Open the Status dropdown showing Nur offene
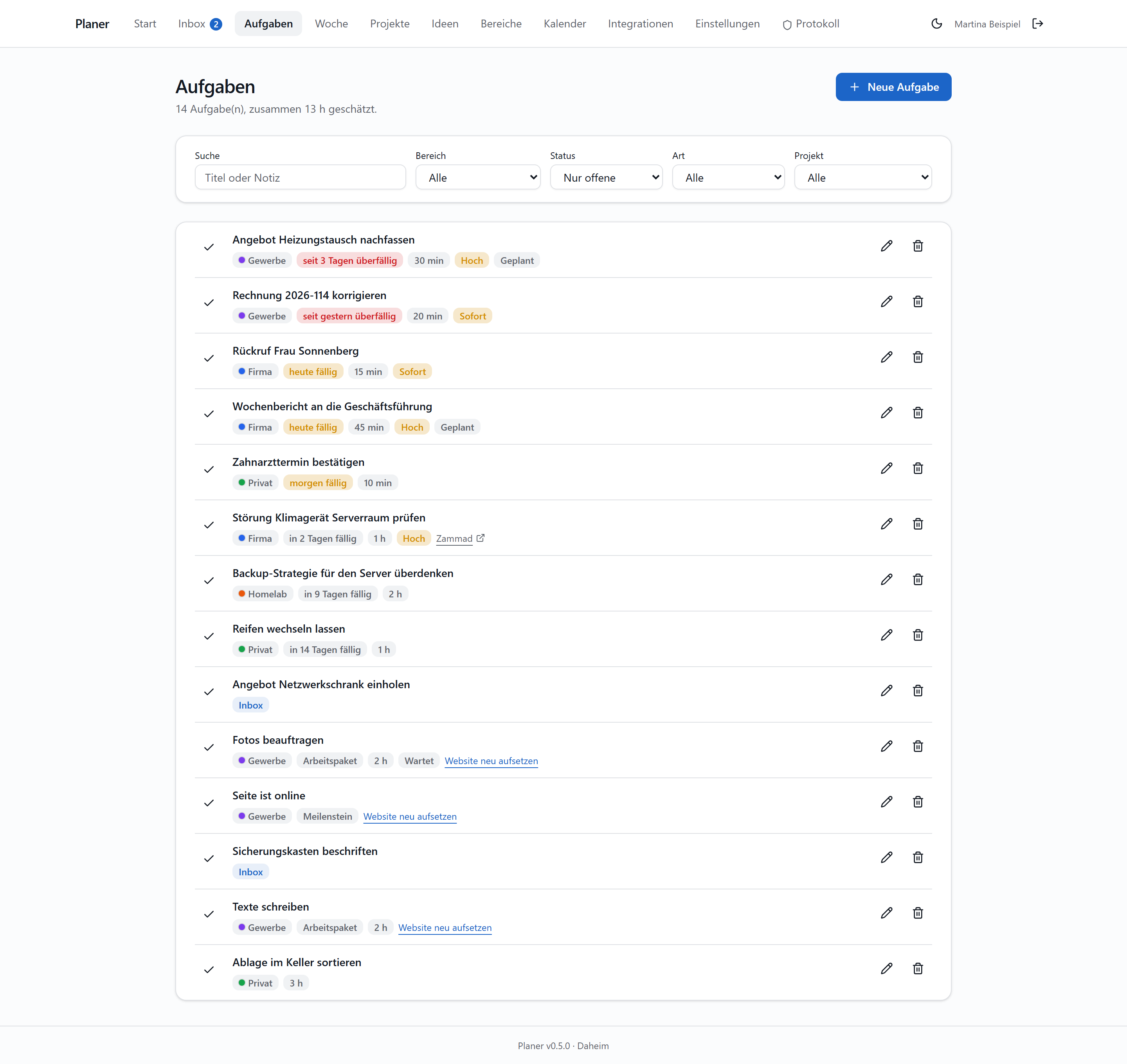Viewport: 1127px width, 1064px height. point(606,177)
